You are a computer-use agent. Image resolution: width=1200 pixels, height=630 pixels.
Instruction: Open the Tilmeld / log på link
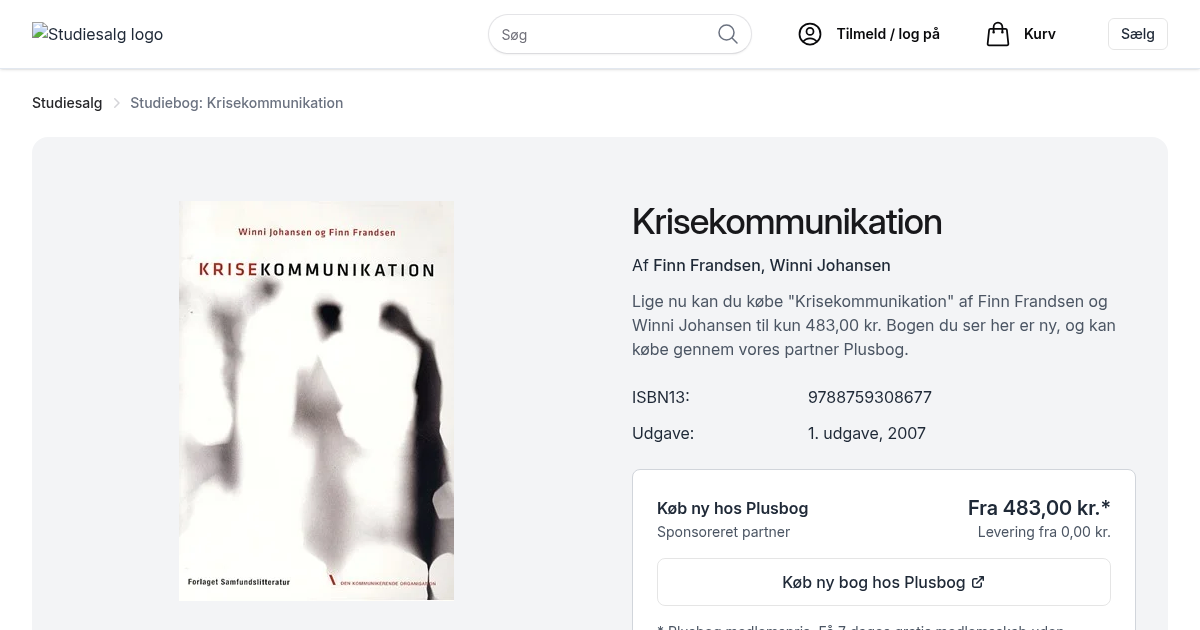(x=887, y=34)
